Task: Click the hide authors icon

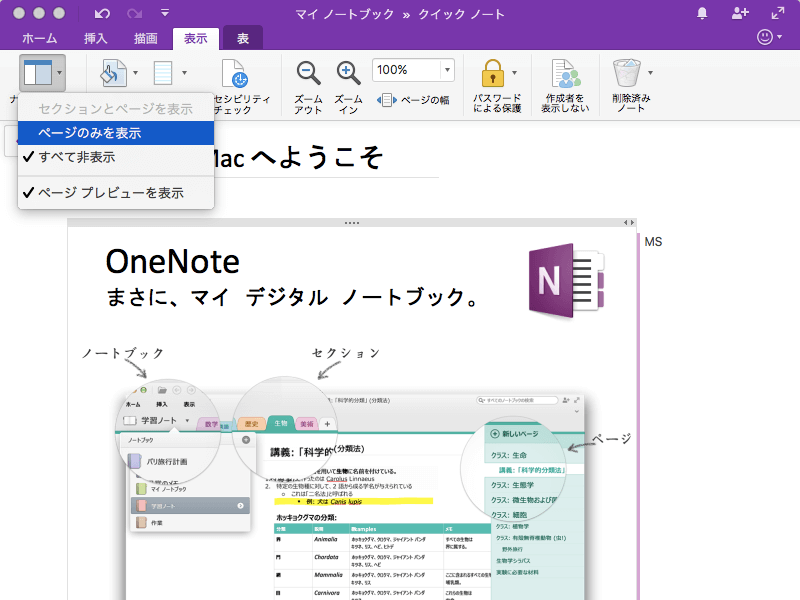Action: [566, 73]
